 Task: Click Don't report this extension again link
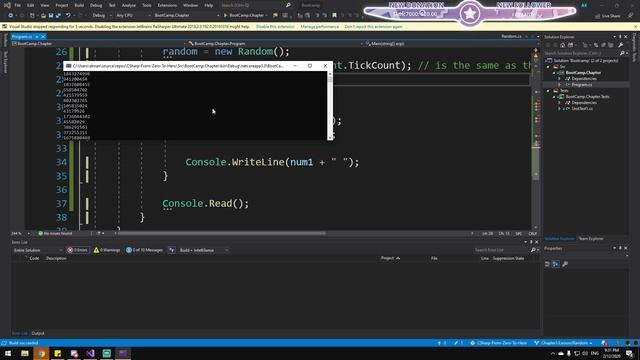tap(373, 27)
